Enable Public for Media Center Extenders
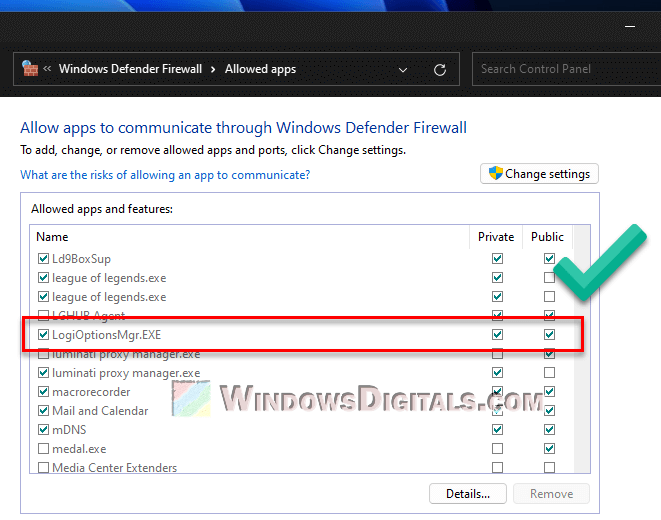661x520 pixels. 549,467
